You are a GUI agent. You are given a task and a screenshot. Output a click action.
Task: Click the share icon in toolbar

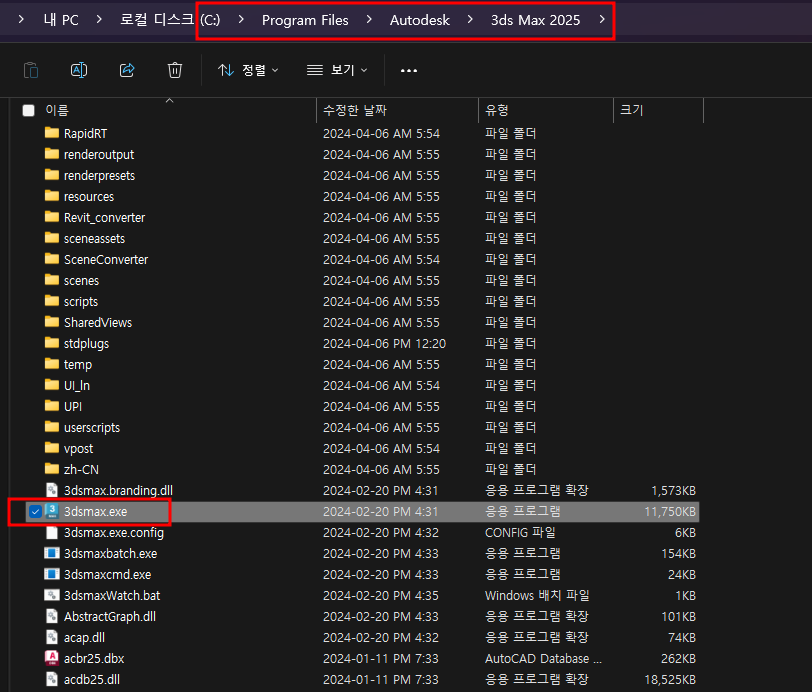(x=127, y=70)
